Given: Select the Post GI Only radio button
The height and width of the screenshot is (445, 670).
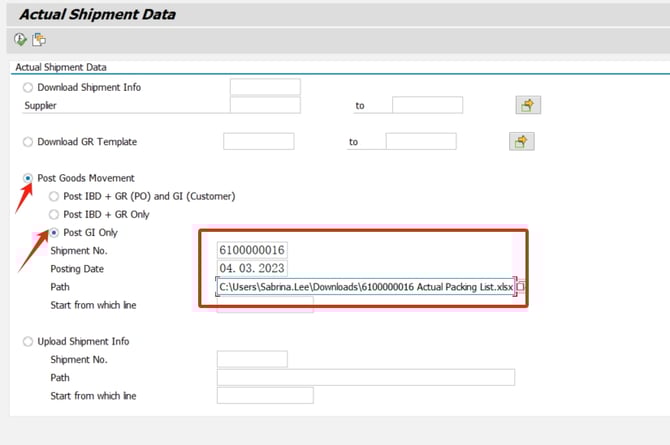Looking at the screenshot, I should 54,232.
